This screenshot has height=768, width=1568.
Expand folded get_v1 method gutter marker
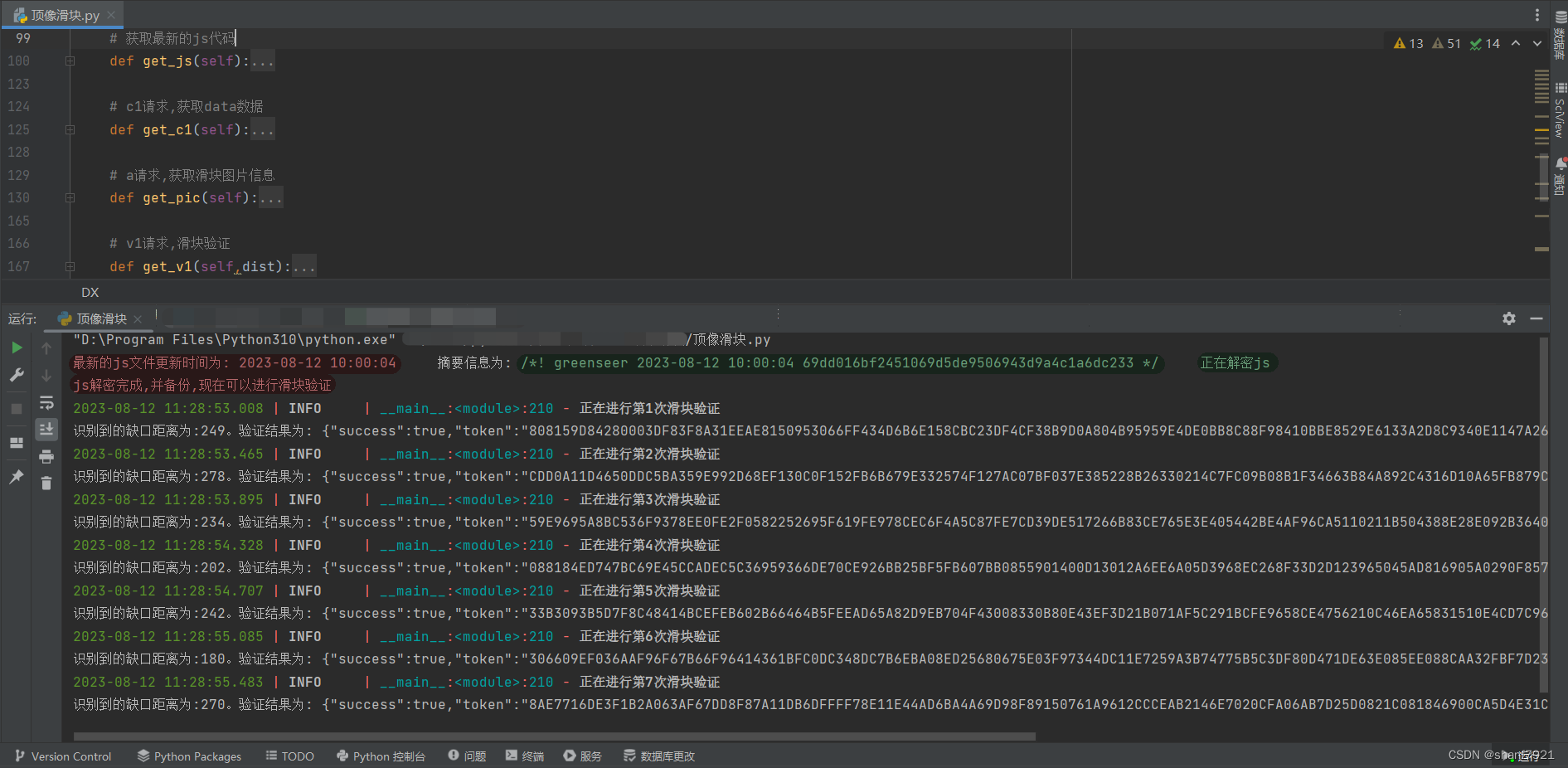[70, 266]
